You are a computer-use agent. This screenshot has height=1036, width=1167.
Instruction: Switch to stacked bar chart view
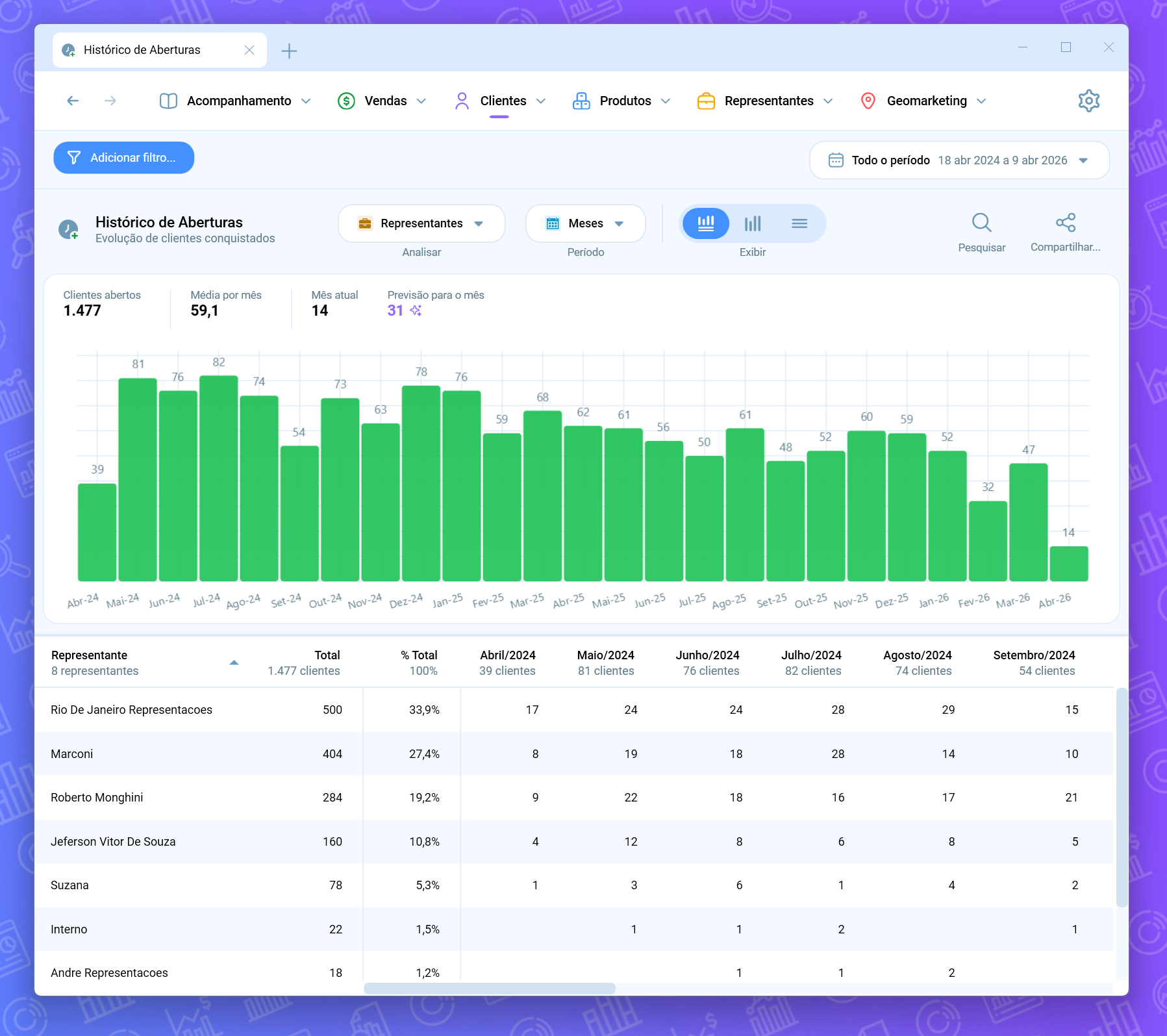[705, 223]
